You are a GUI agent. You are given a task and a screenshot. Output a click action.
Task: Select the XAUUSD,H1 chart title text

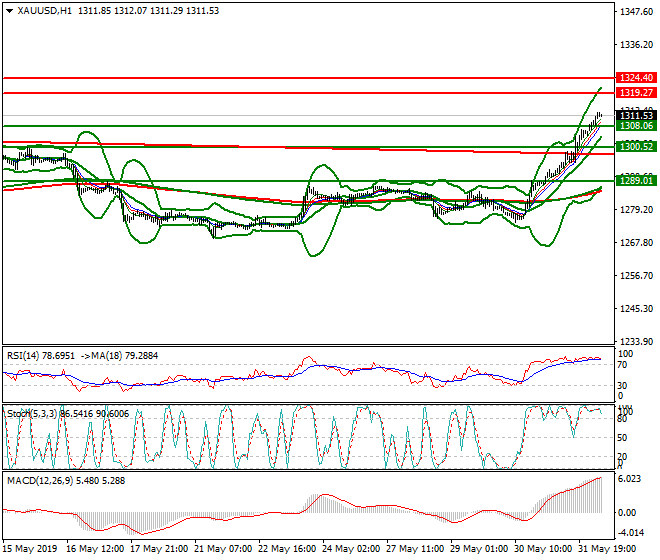(45, 11)
